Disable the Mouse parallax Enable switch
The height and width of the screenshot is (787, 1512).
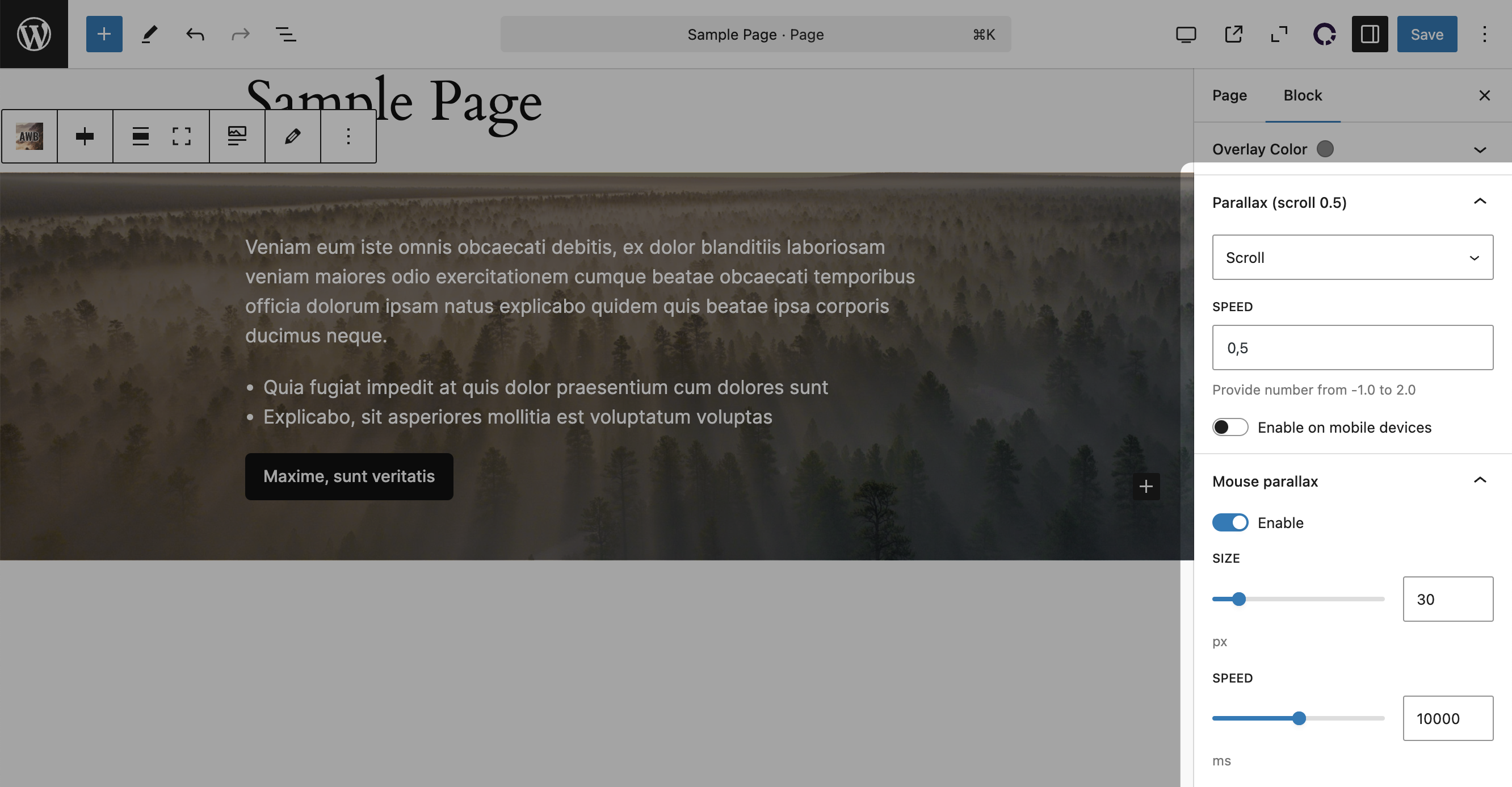tap(1230, 522)
